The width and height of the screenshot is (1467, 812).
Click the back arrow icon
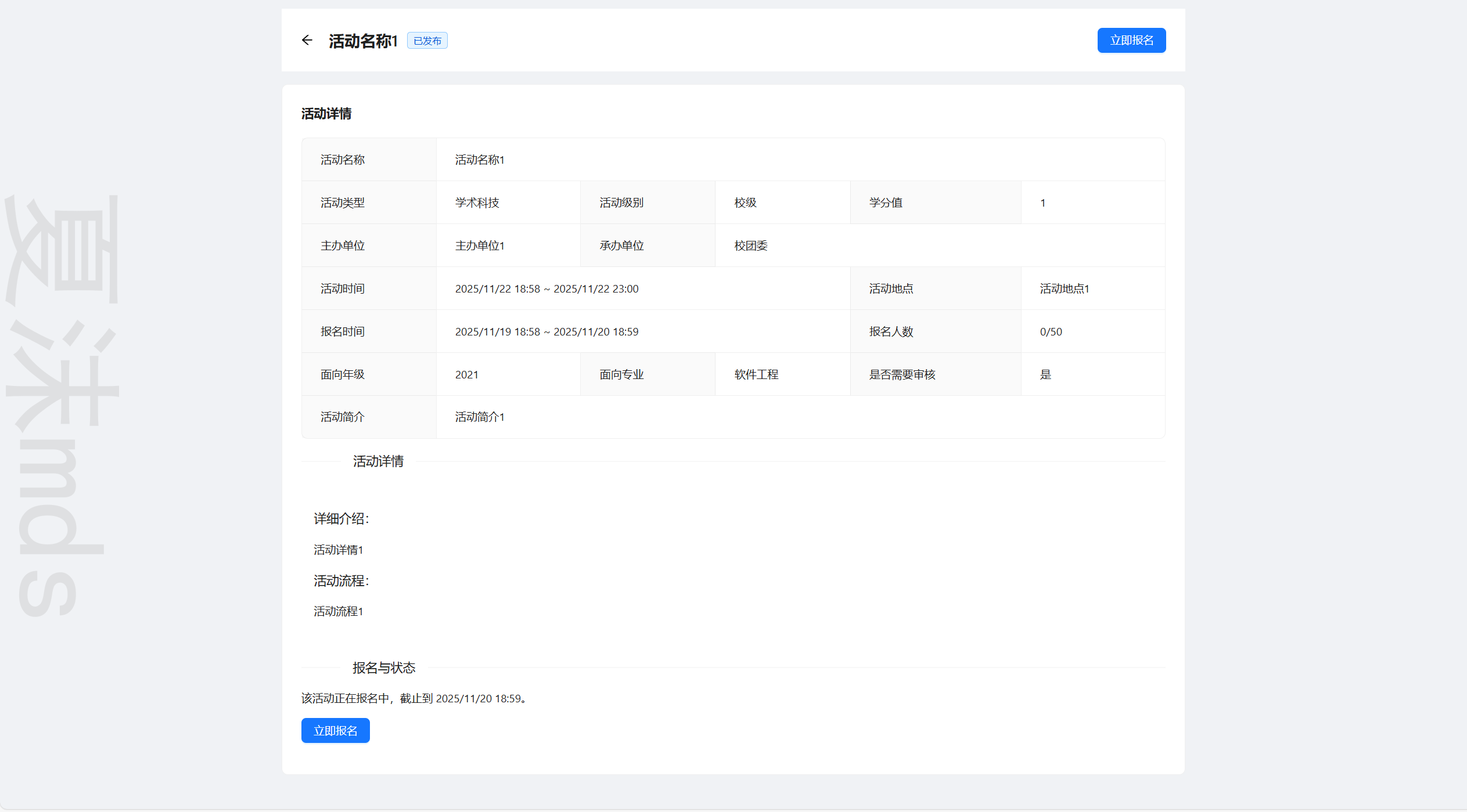click(307, 40)
